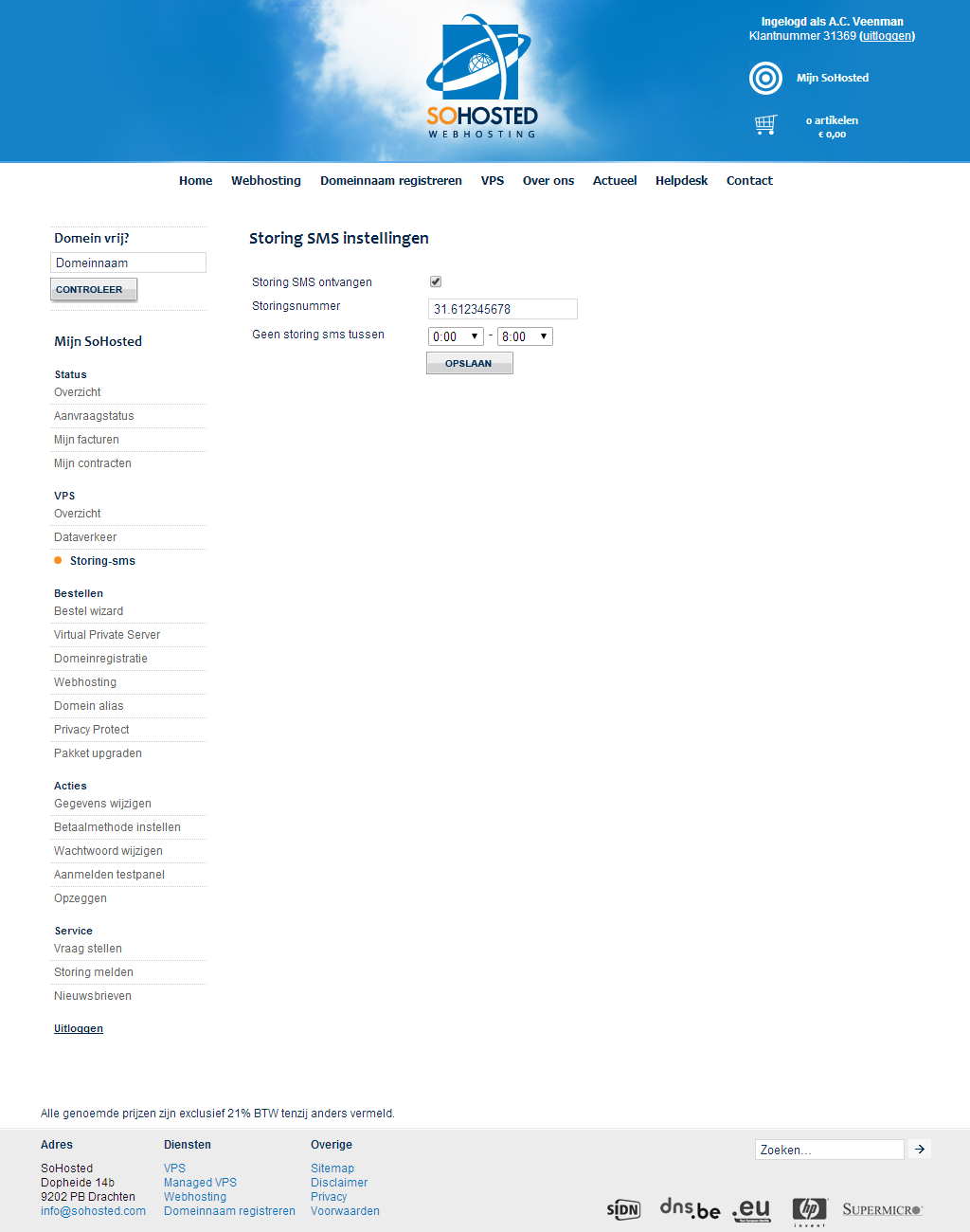Click the search arrow button in footer

coord(919,1149)
